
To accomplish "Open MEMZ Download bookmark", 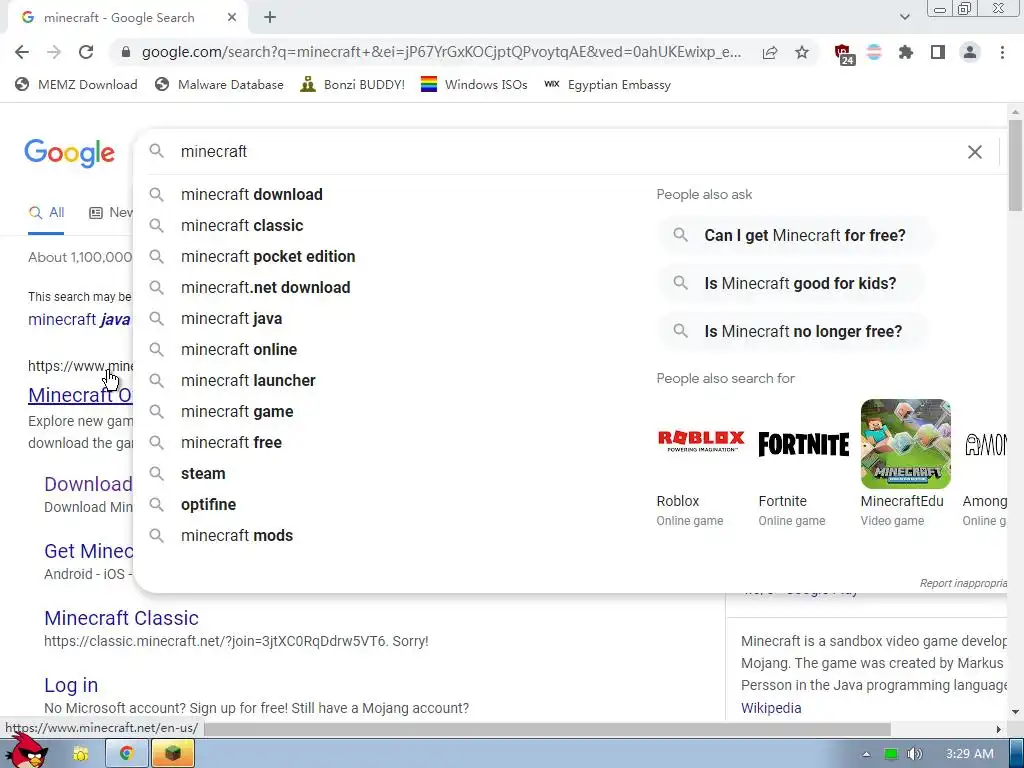I will click(76, 84).
